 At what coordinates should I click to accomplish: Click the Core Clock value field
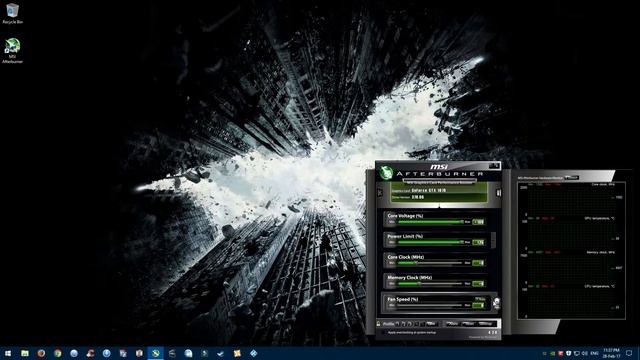pyautogui.click(x=478, y=263)
